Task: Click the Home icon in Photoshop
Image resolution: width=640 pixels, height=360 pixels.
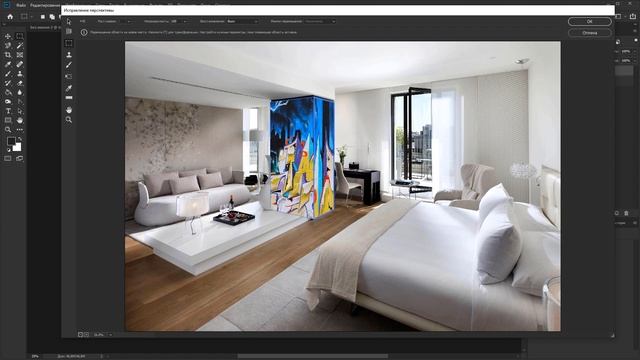Action: (x=10, y=17)
